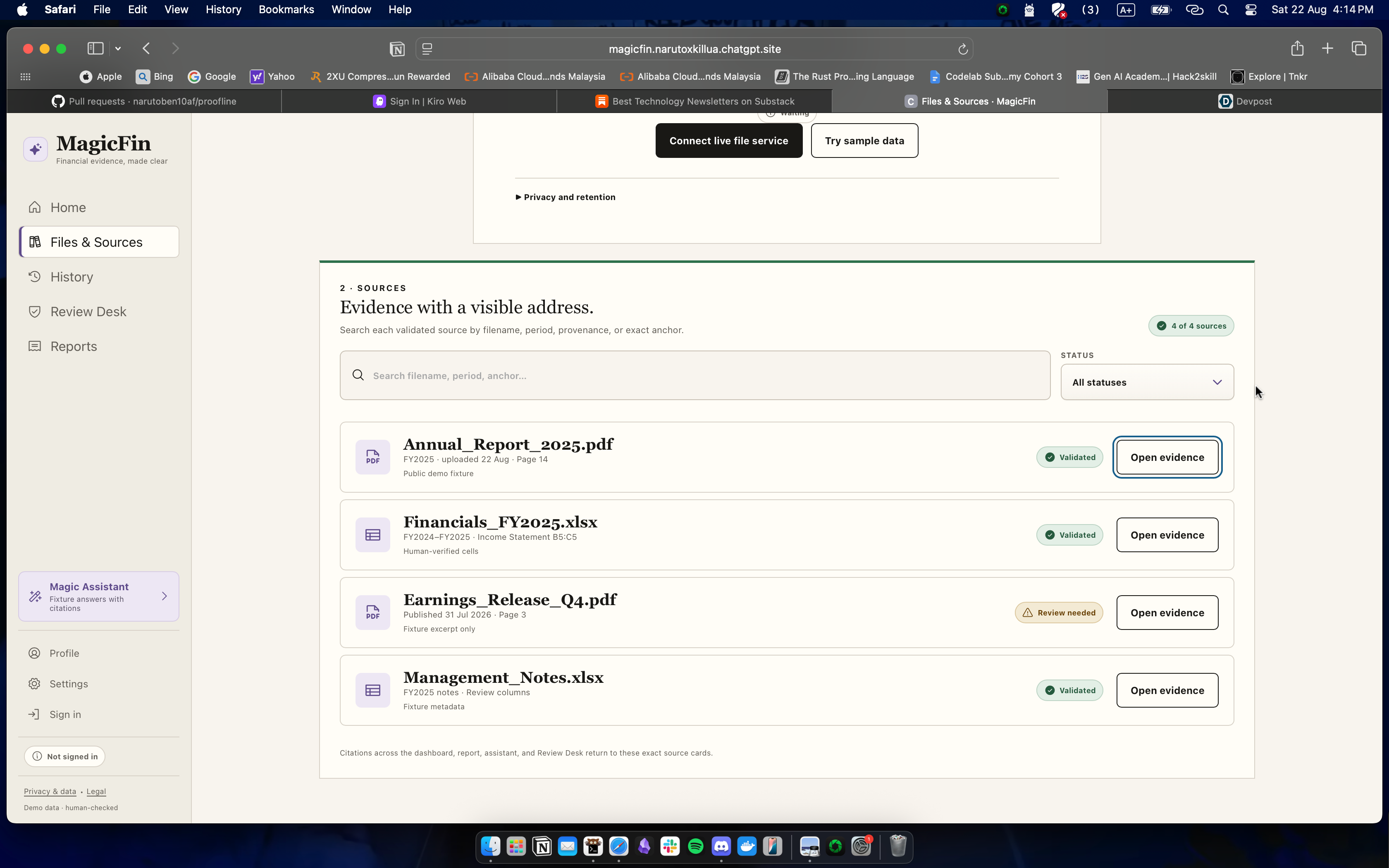Open evidence for Financials_FY2025.xlsx

pos(1167,535)
